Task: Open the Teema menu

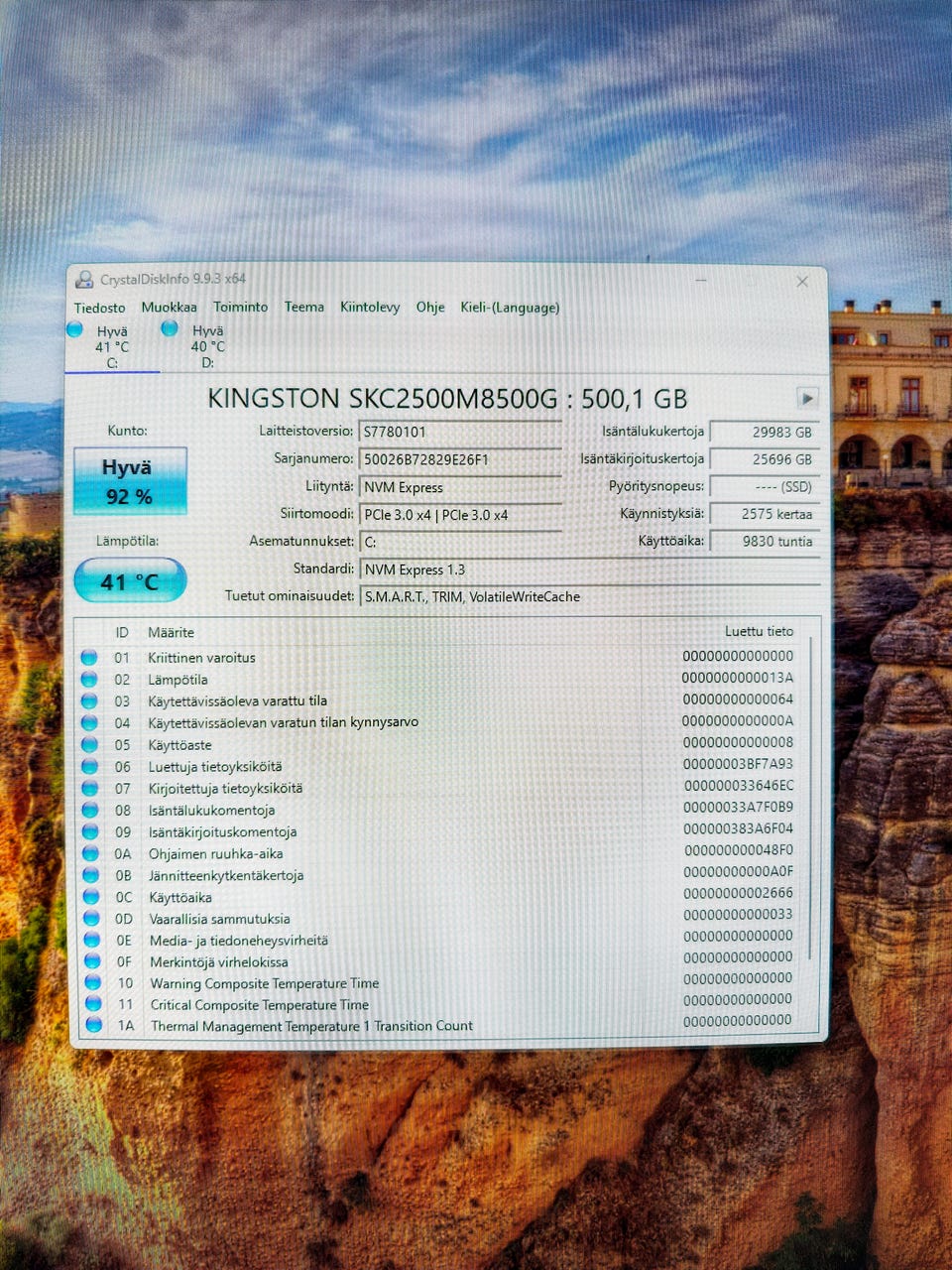Action: [x=303, y=308]
